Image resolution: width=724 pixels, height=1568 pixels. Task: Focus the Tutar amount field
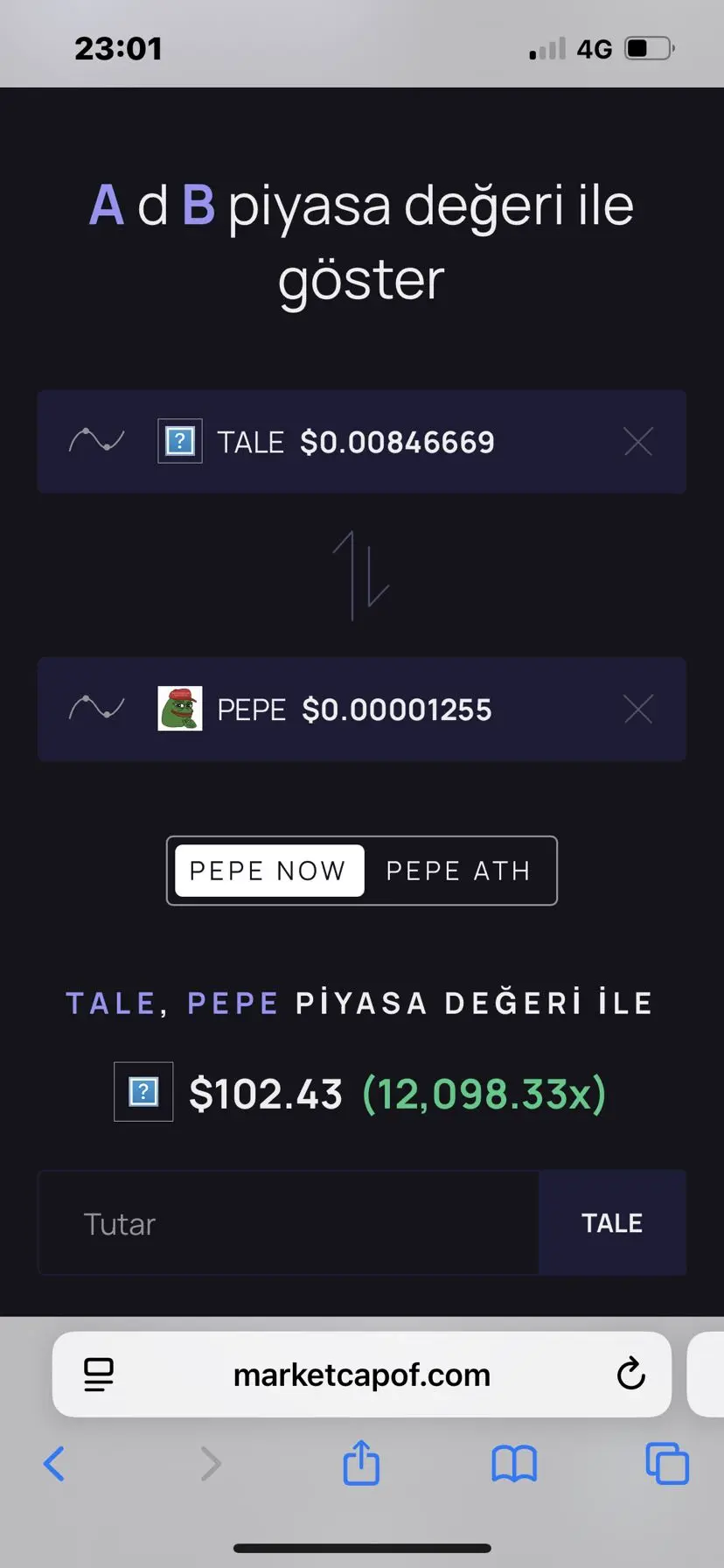click(288, 1223)
